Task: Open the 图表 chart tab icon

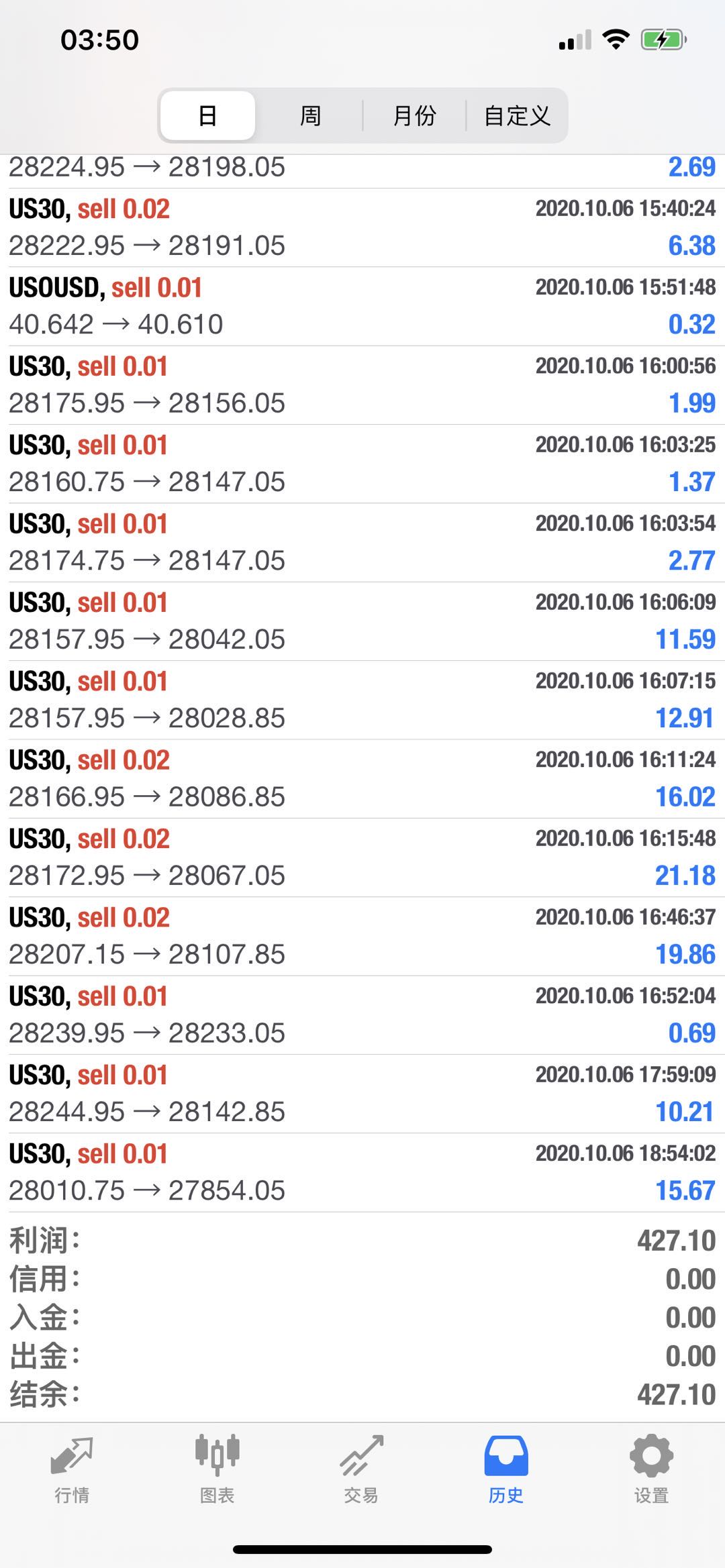Action: pos(217,1457)
